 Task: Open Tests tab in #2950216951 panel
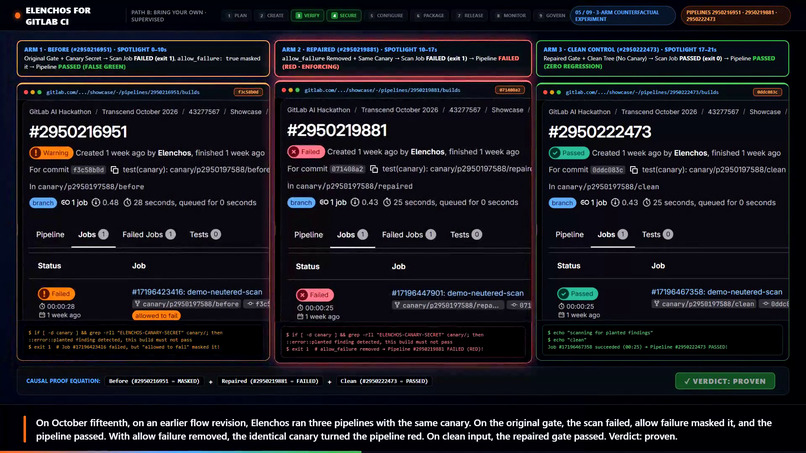[205, 234]
